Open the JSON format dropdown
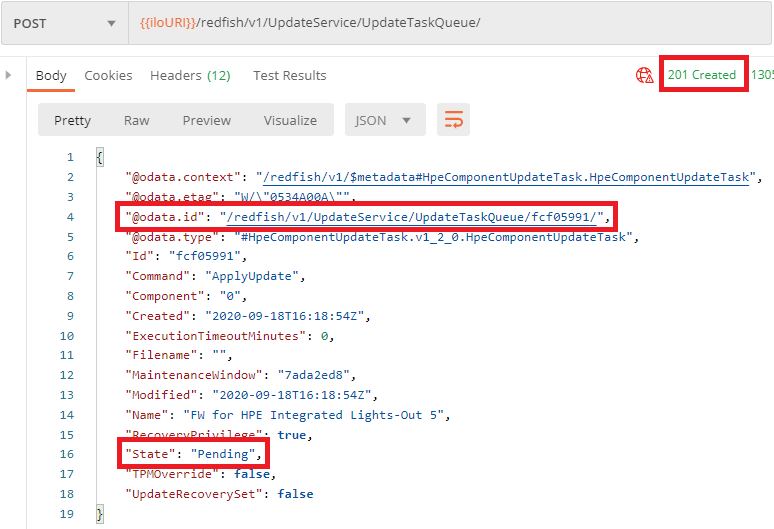Image resolution: width=774 pixels, height=529 pixels. click(384, 120)
